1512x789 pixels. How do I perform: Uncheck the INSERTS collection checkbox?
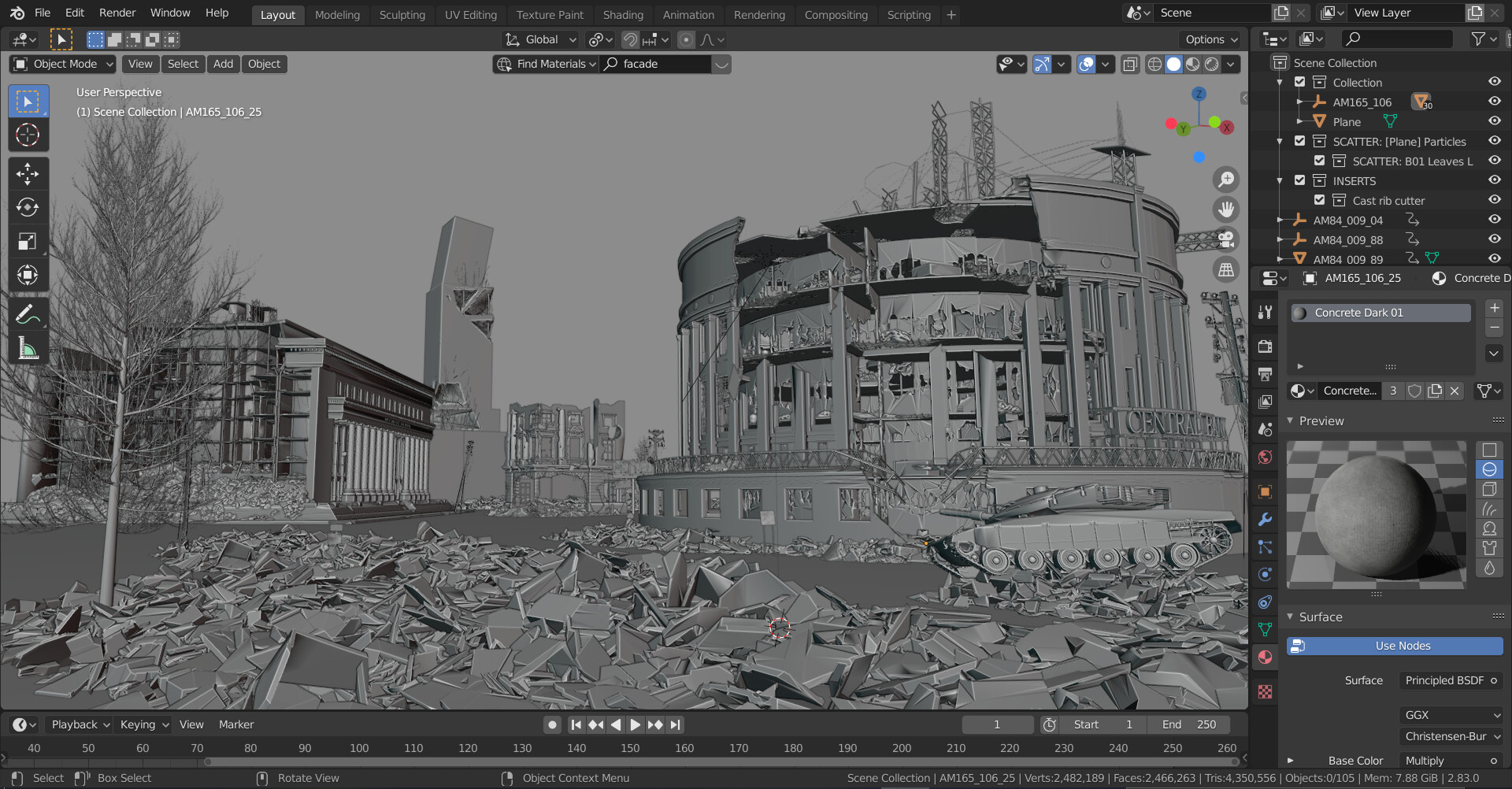pos(1300,180)
